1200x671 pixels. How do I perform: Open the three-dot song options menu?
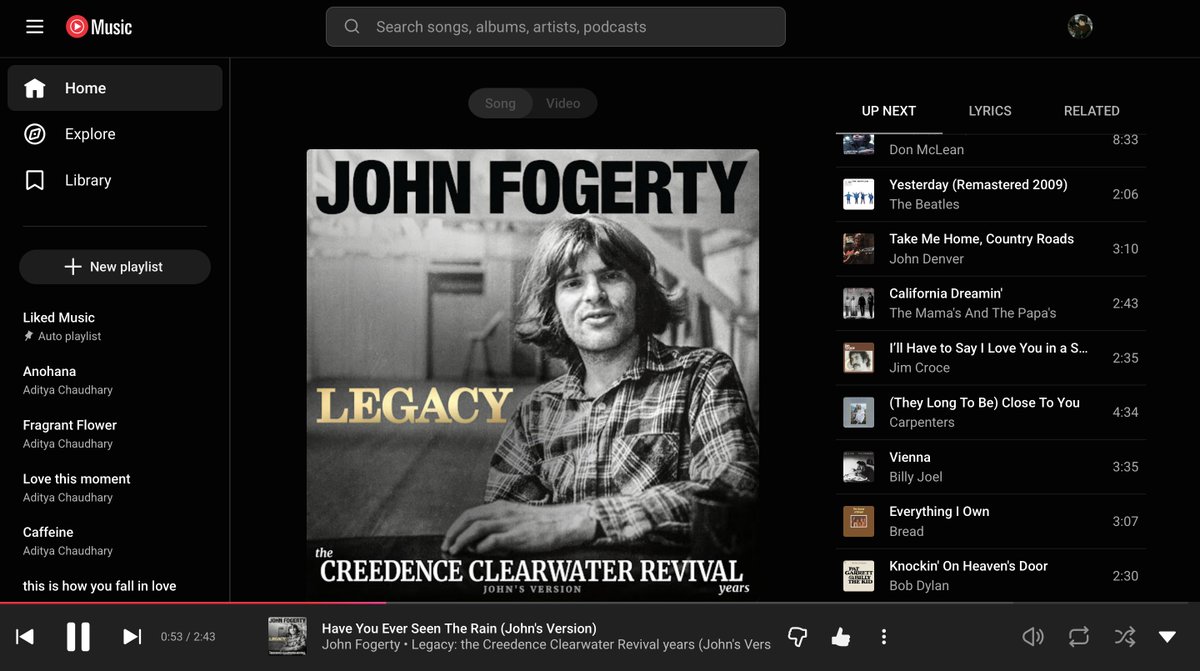[x=884, y=637]
